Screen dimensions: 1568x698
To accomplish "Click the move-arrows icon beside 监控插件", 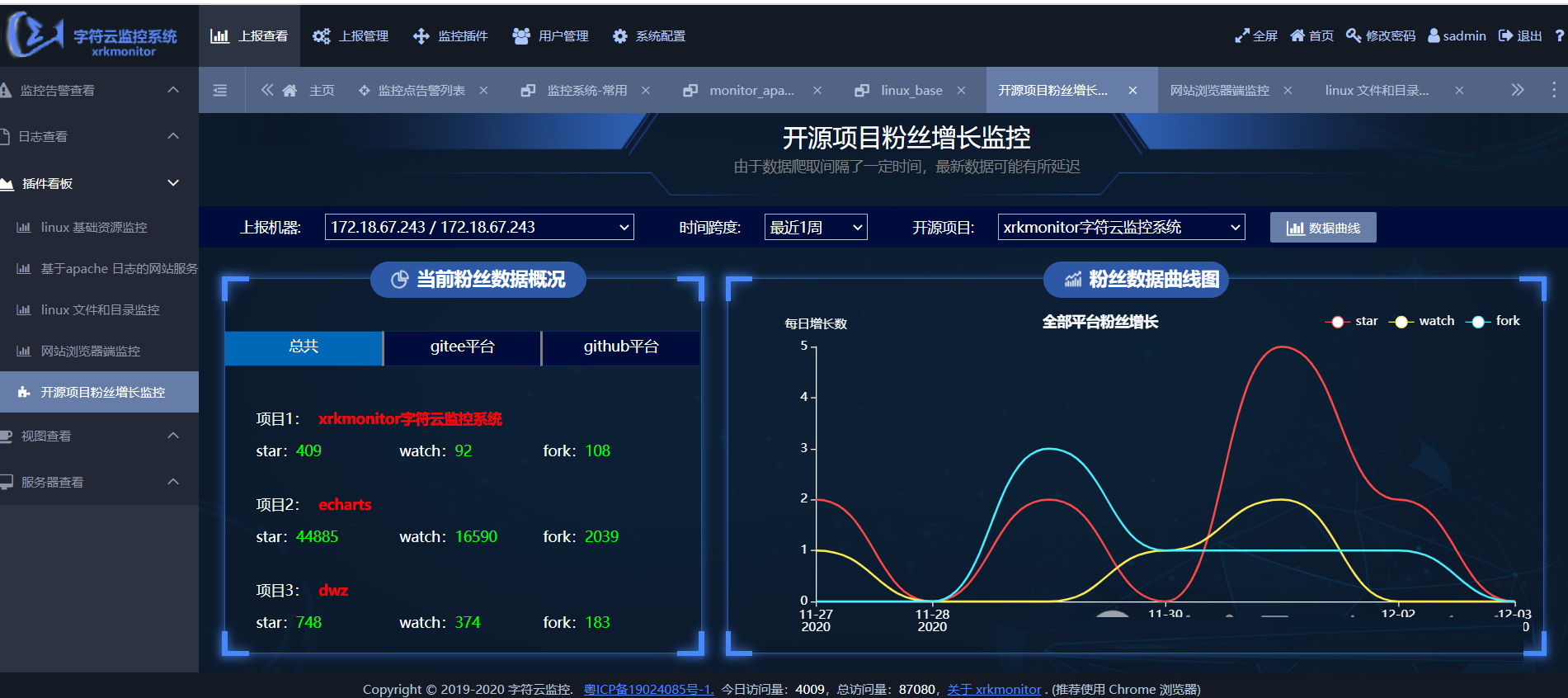I will point(421,36).
